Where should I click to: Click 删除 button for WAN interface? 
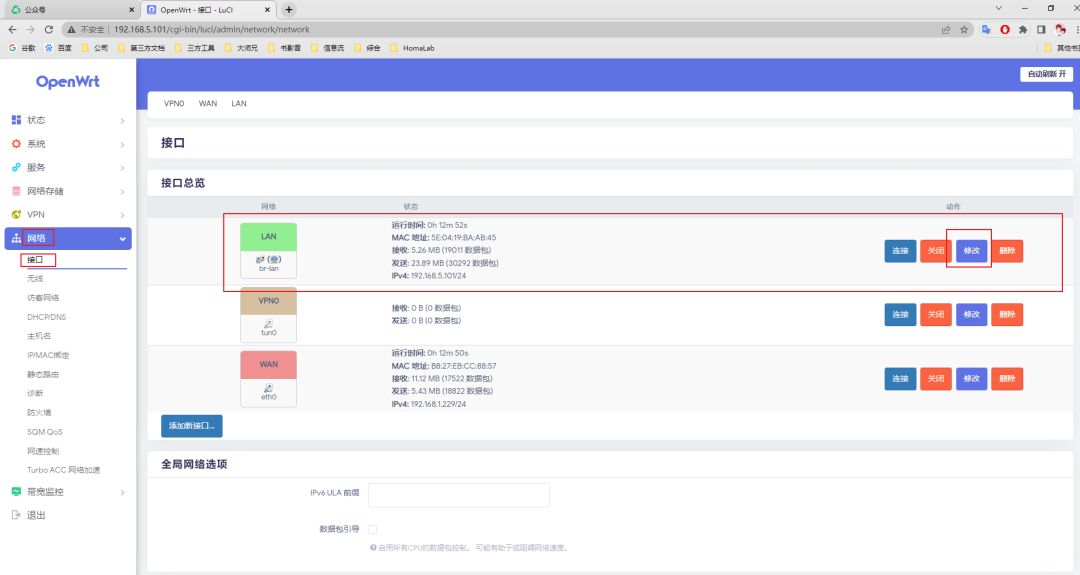1007,379
